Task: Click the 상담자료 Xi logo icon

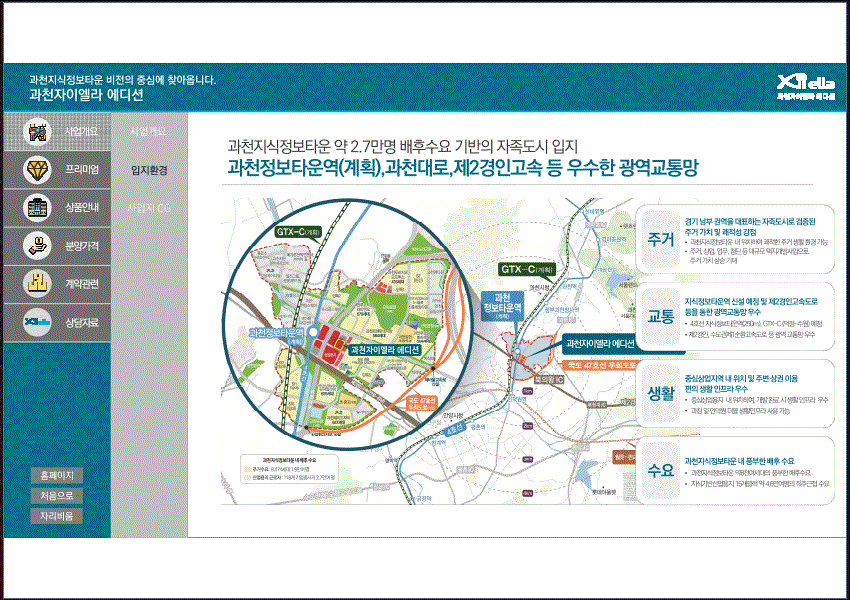Action: point(37,322)
